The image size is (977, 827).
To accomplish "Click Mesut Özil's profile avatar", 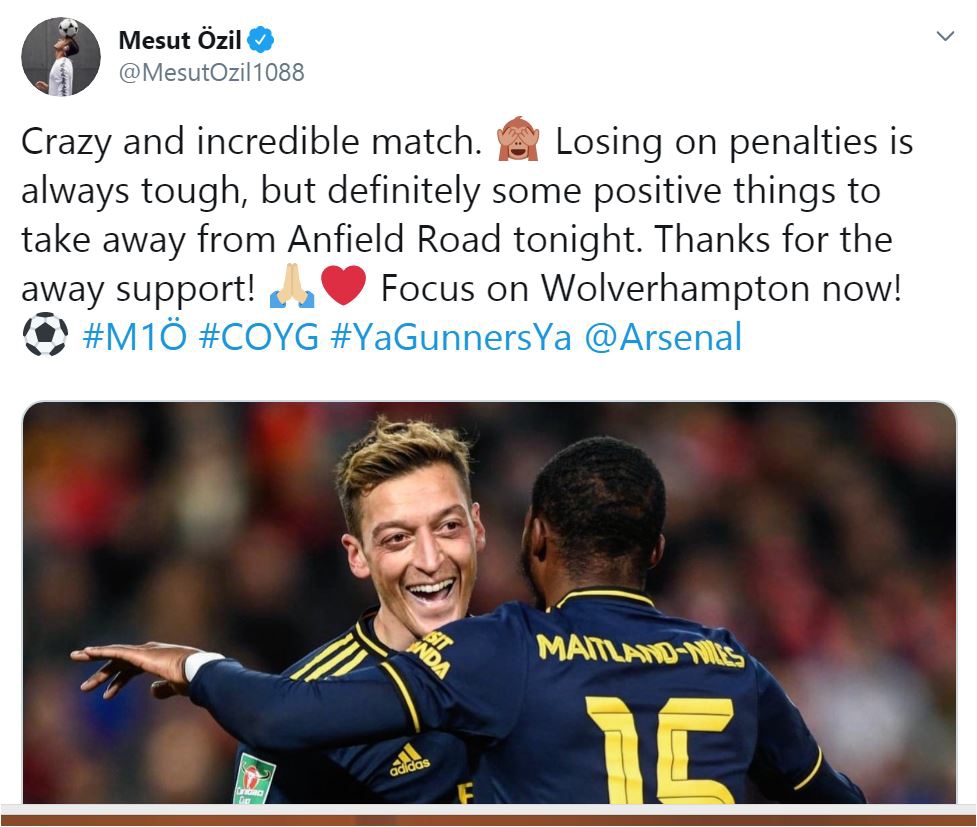I will [60, 57].
